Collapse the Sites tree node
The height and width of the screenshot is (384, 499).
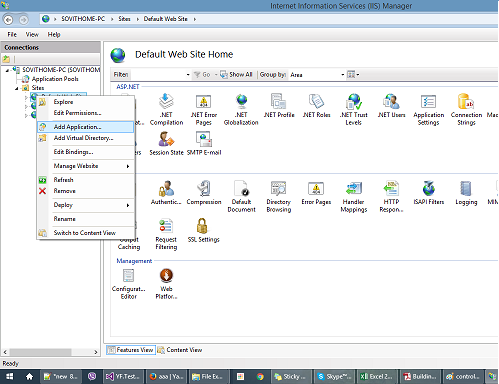point(16,88)
